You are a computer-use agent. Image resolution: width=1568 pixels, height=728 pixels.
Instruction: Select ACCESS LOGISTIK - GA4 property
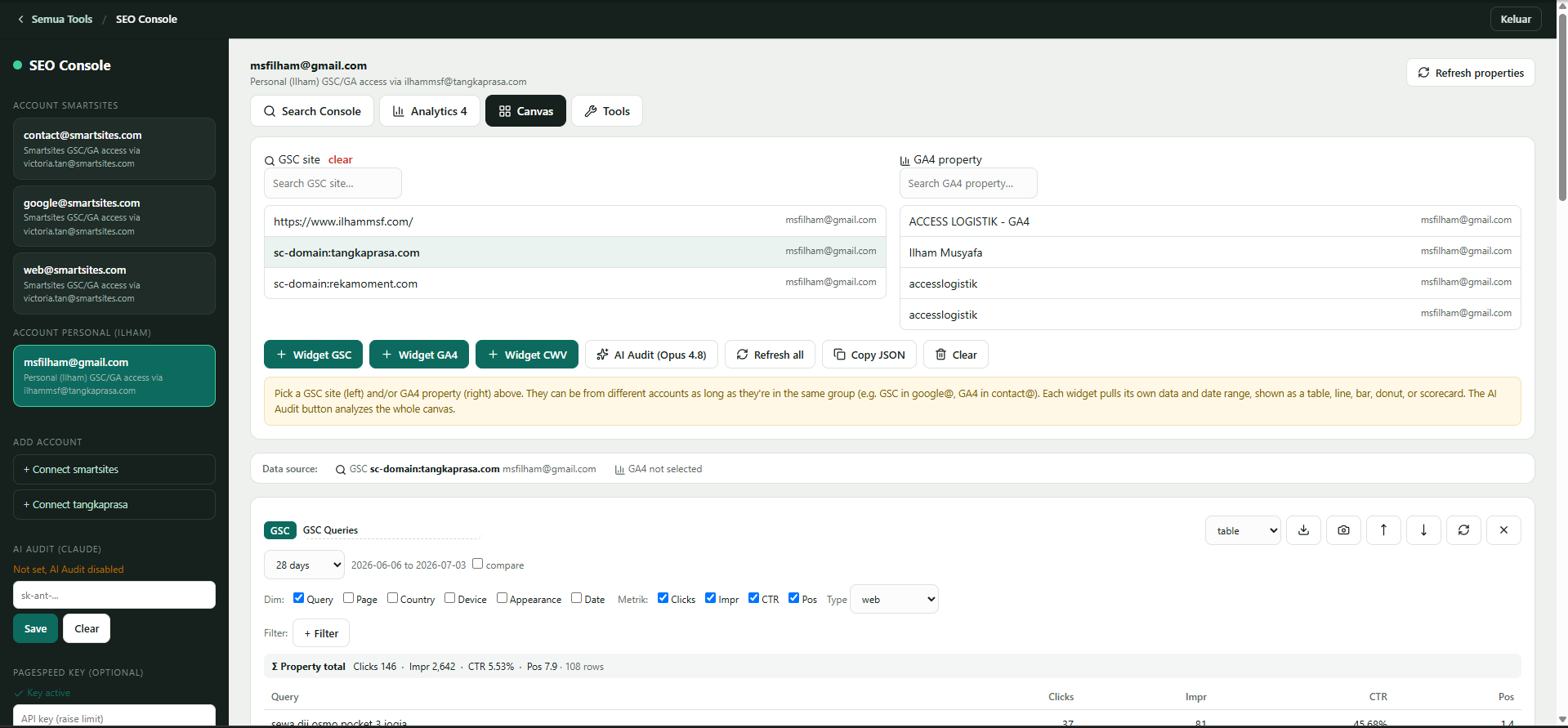(1210, 221)
